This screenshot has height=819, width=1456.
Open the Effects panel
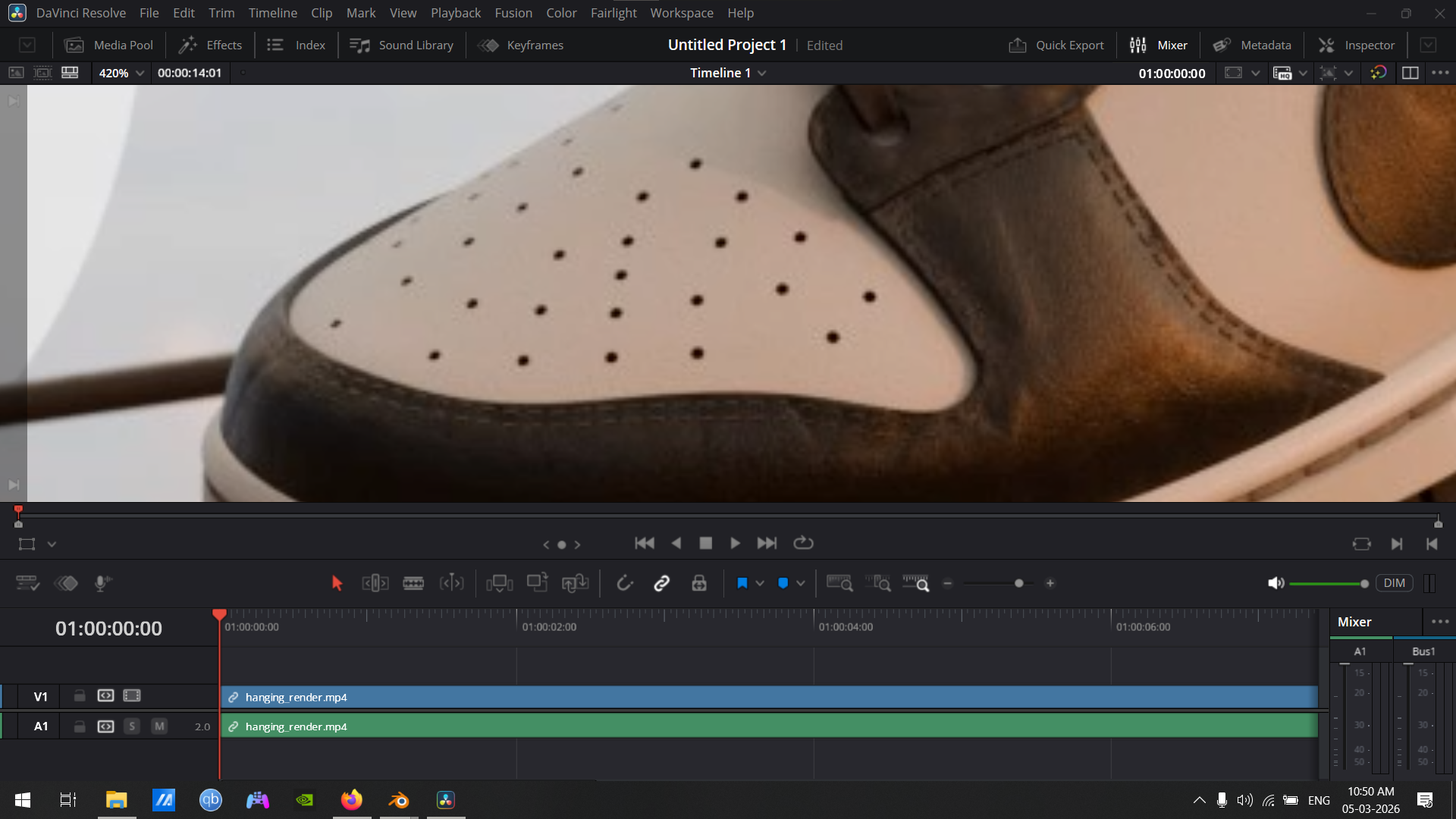click(210, 45)
